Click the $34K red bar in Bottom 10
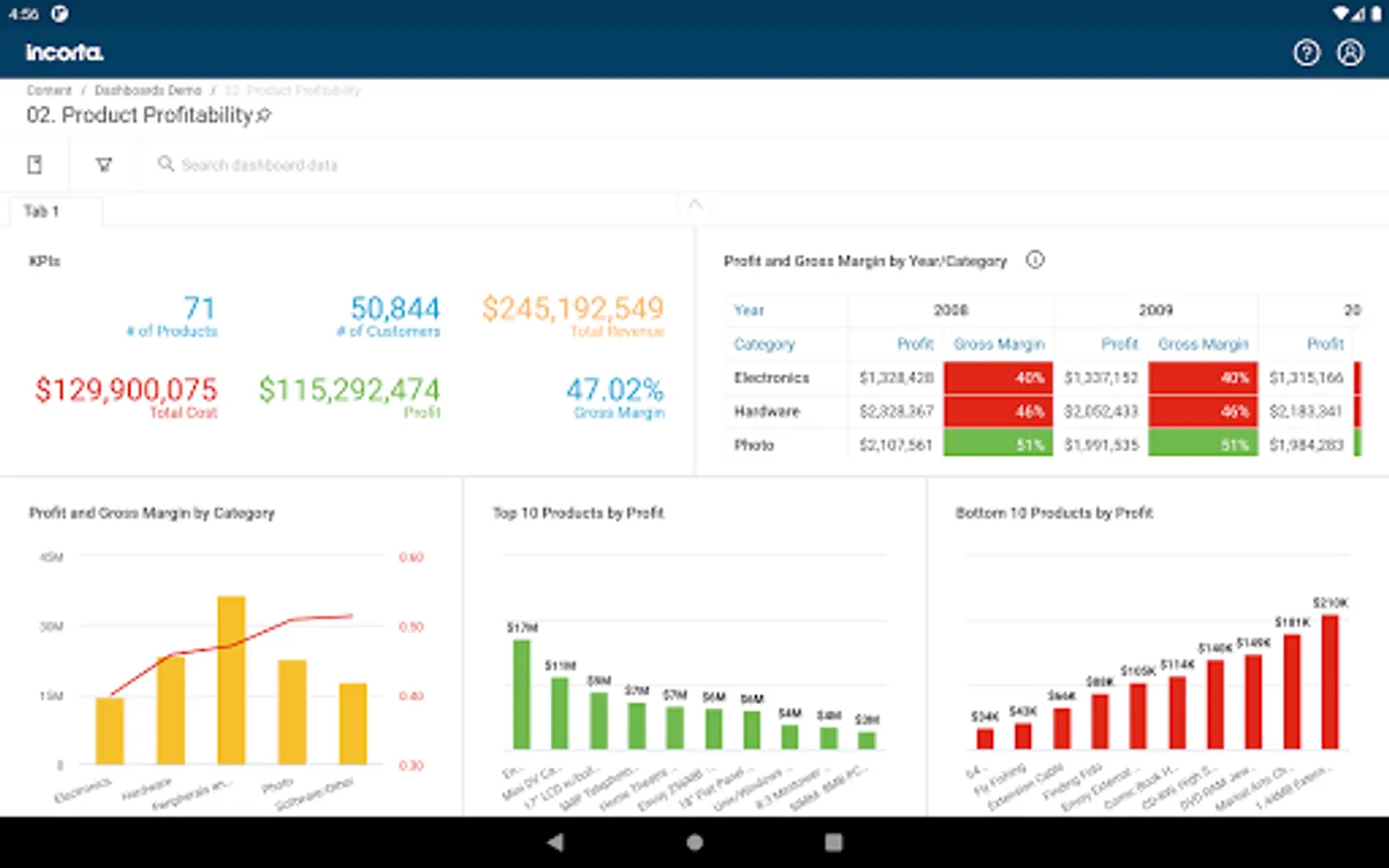 985,739
